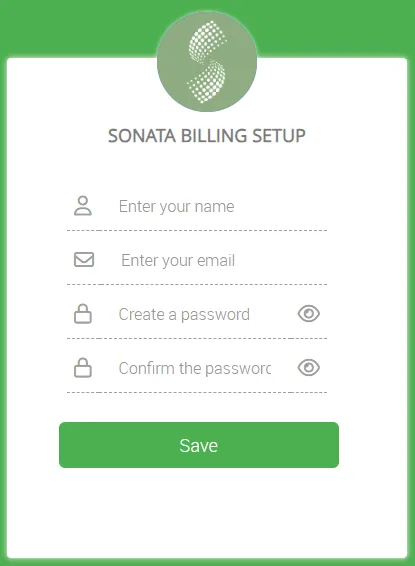
Task: Click the empty white area below Save
Action: 207,513
